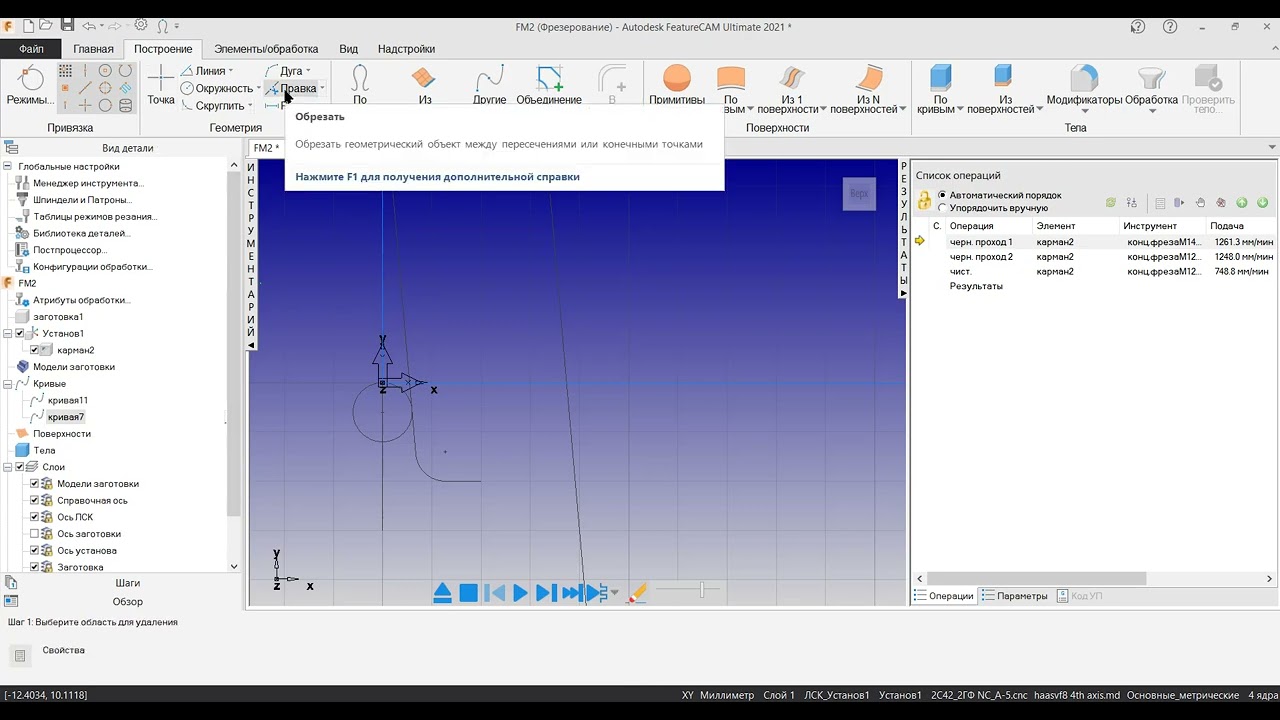Open the Скруглить dropdown
This screenshot has height=720, width=1280.
click(249, 106)
